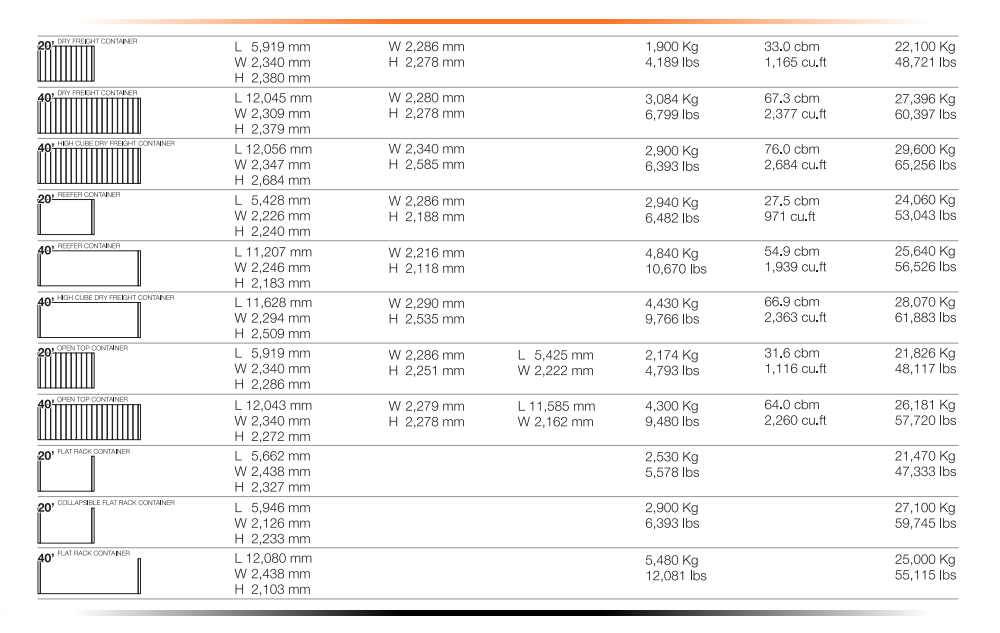The width and height of the screenshot is (1000, 633).
Task: Select the "W 2,280 mm" door width
Action: point(427,98)
